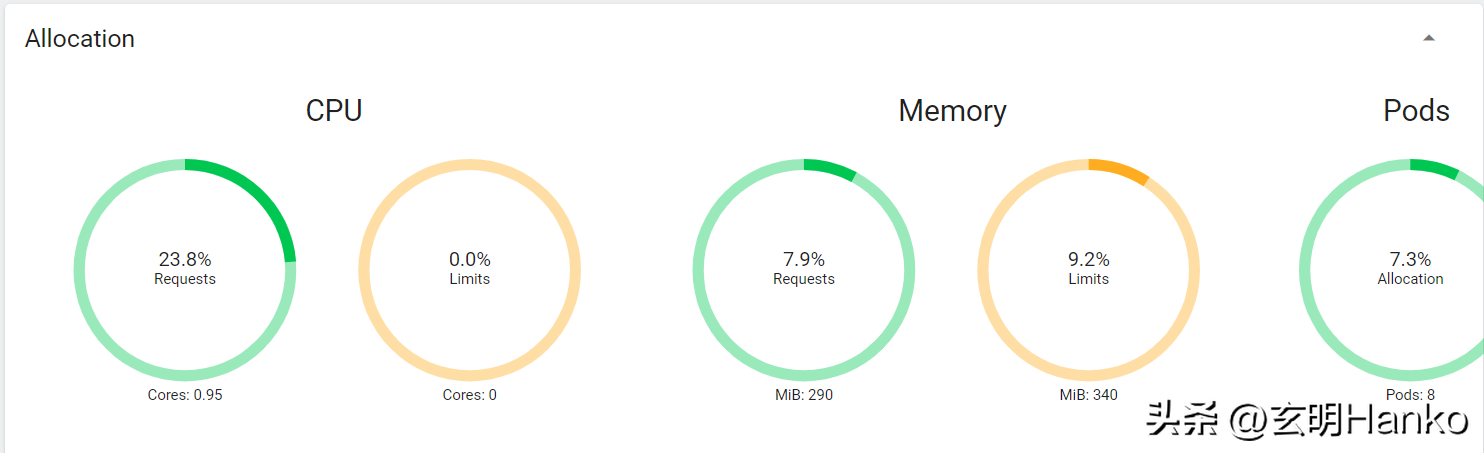
Task: Click the 0.0% Limits value
Action: pos(470,260)
